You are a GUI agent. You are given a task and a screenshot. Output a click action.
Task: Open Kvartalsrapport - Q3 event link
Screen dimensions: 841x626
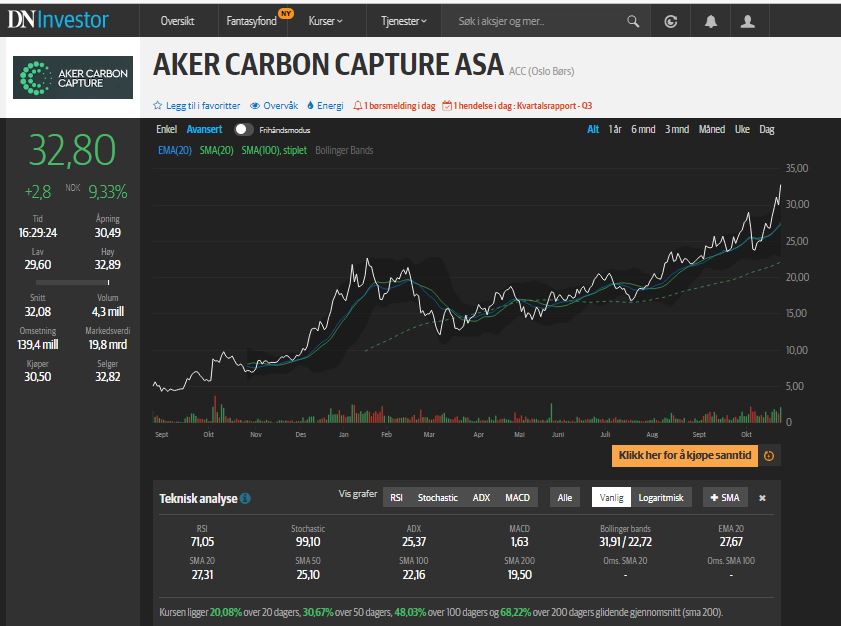(555, 106)
